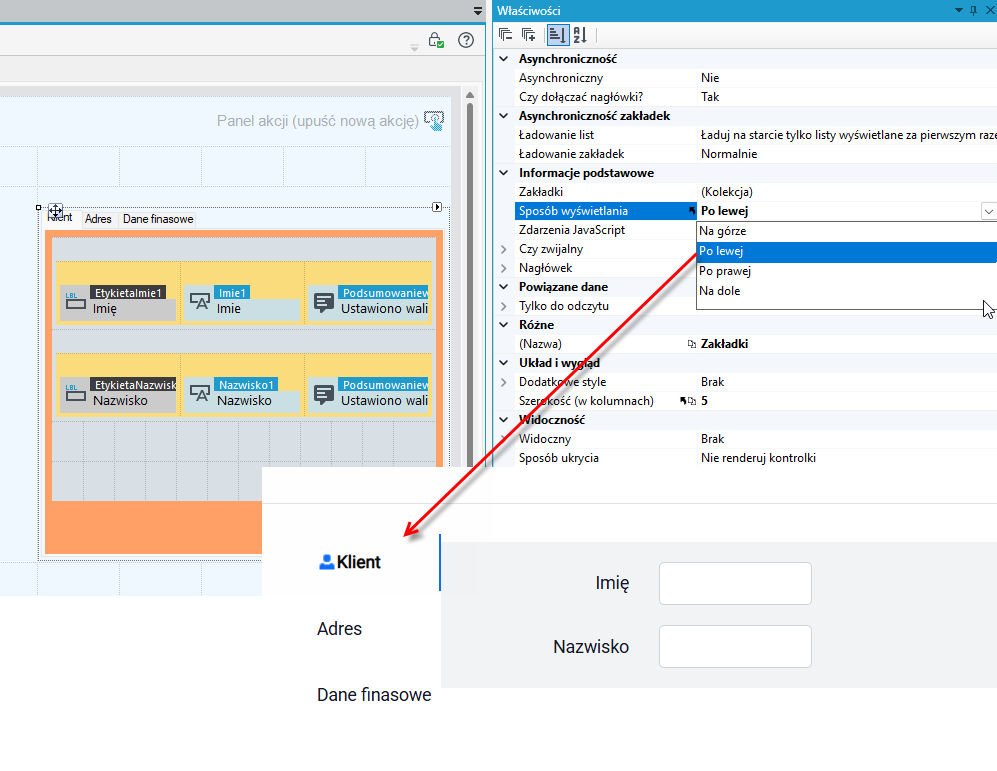
Task: Expand the Nagłówek property
Action: (x=504, y=268)
